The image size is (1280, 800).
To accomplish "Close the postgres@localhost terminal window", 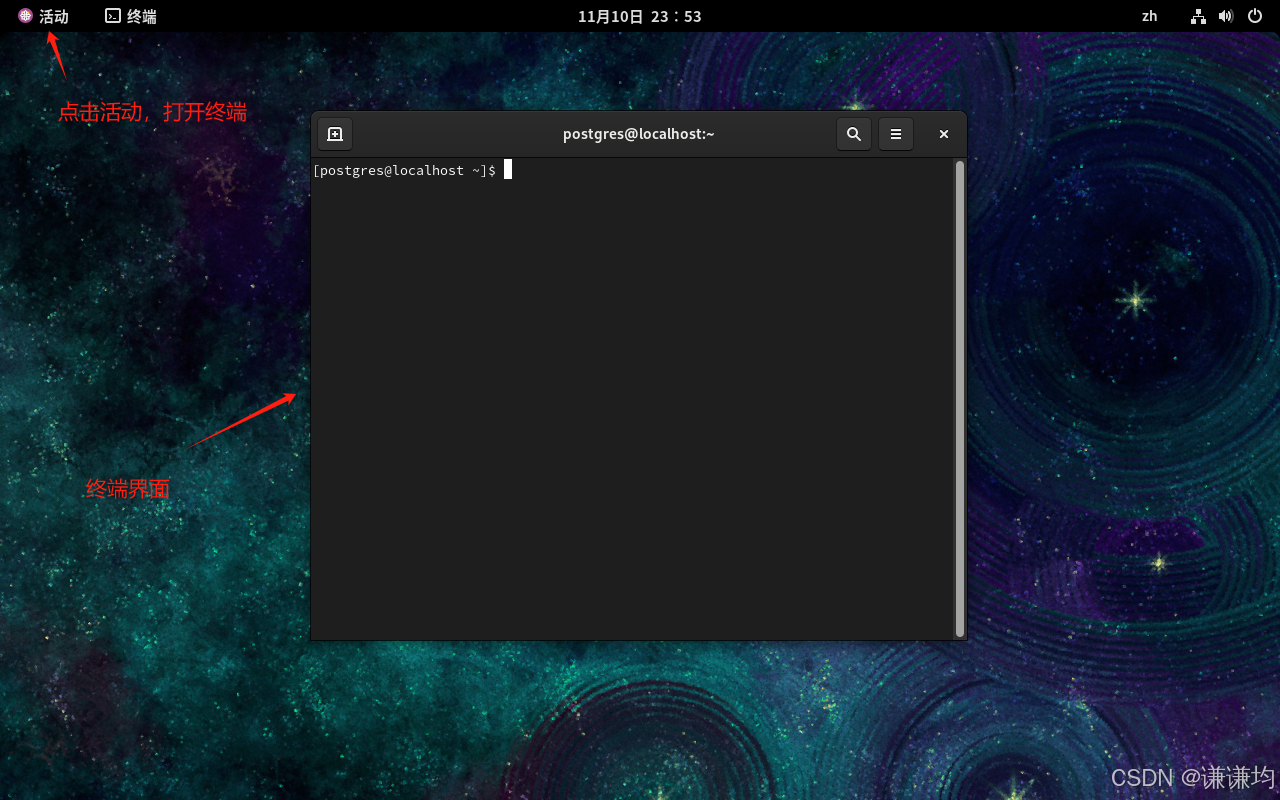I will 943,134.
